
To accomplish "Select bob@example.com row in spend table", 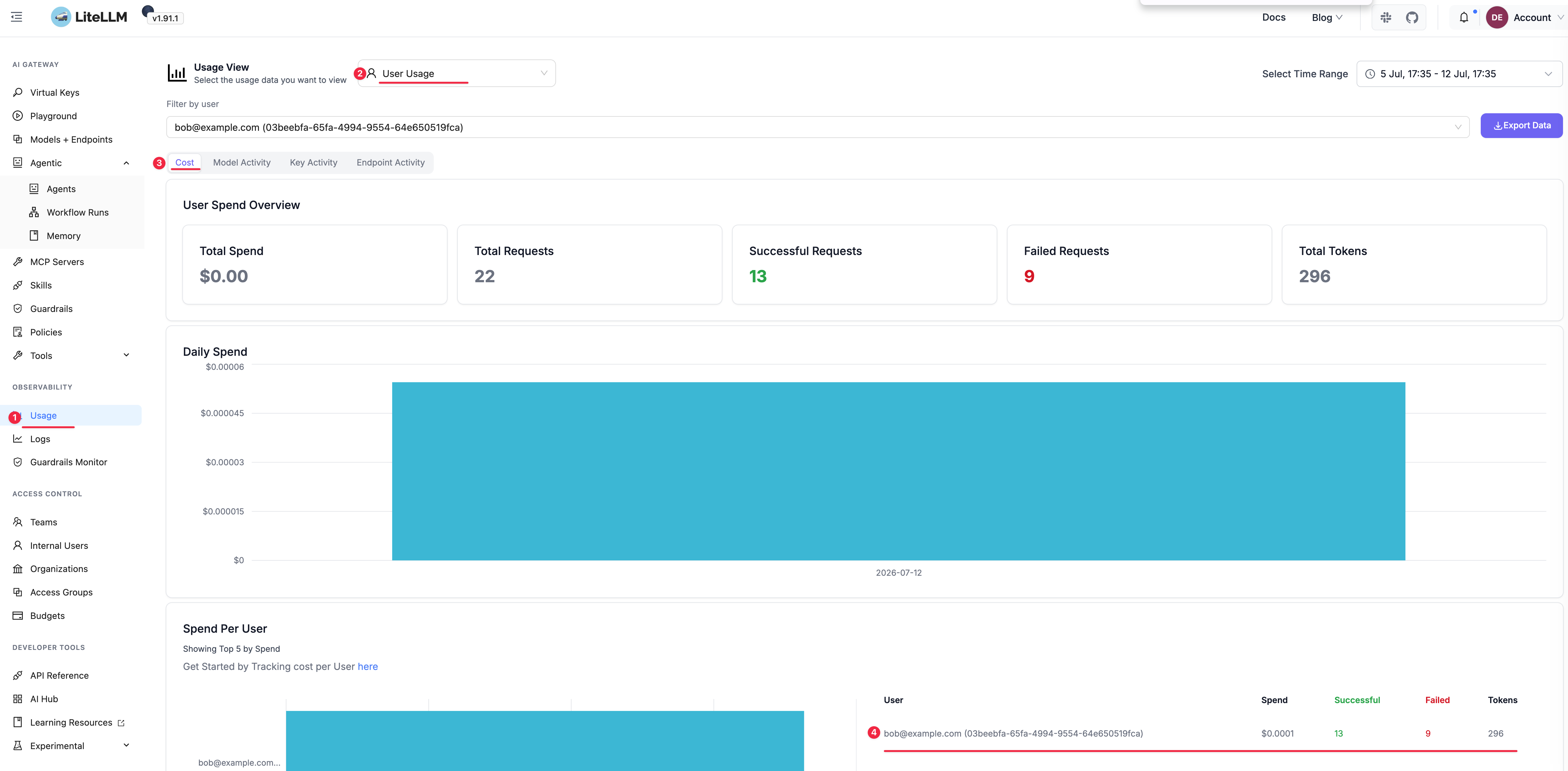I will click(1200, 733).
